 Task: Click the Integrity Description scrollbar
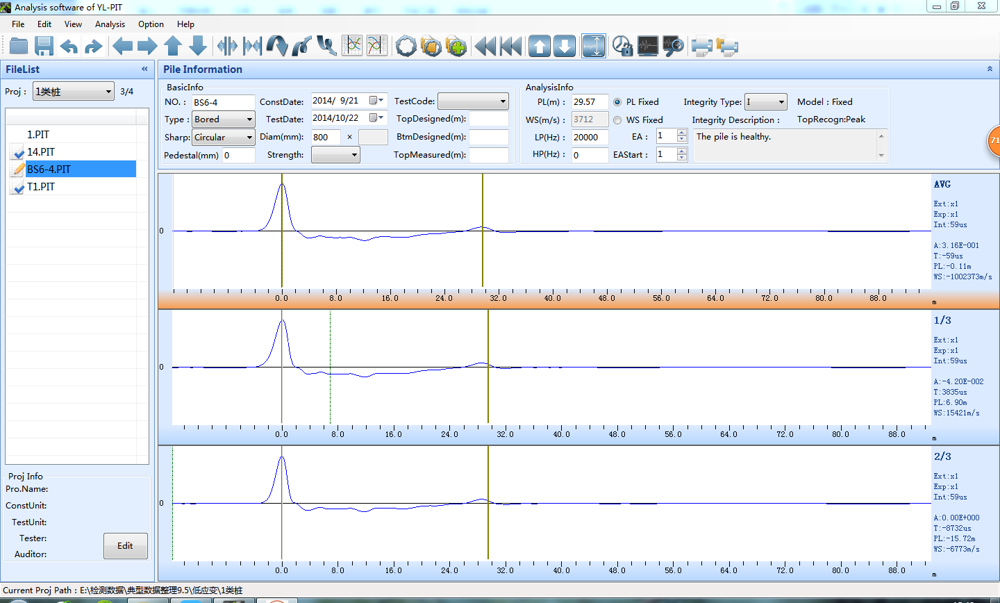click(x=881, y=145)
